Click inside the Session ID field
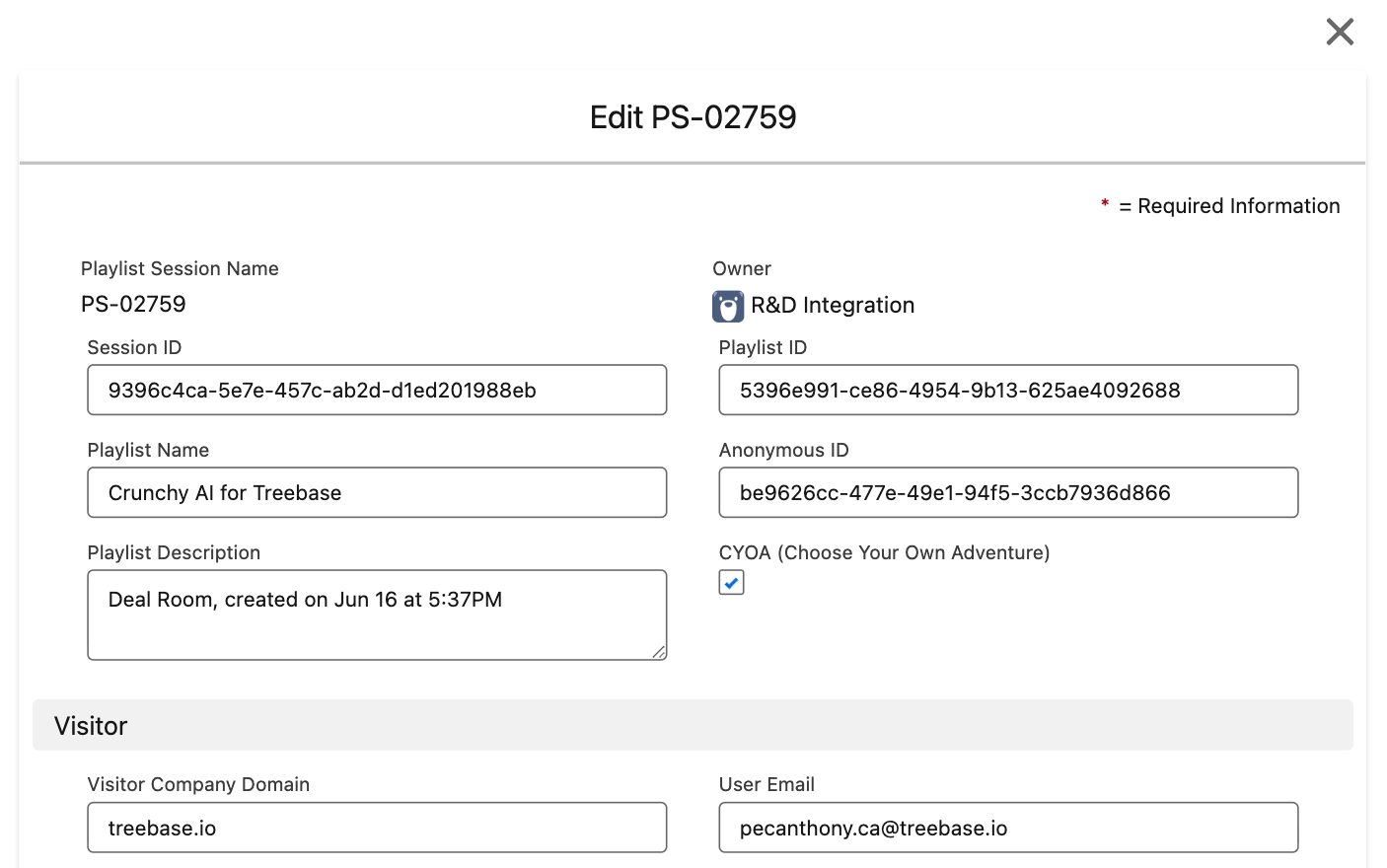Screen dimensions: 1387x868 [x=377, y=390]
